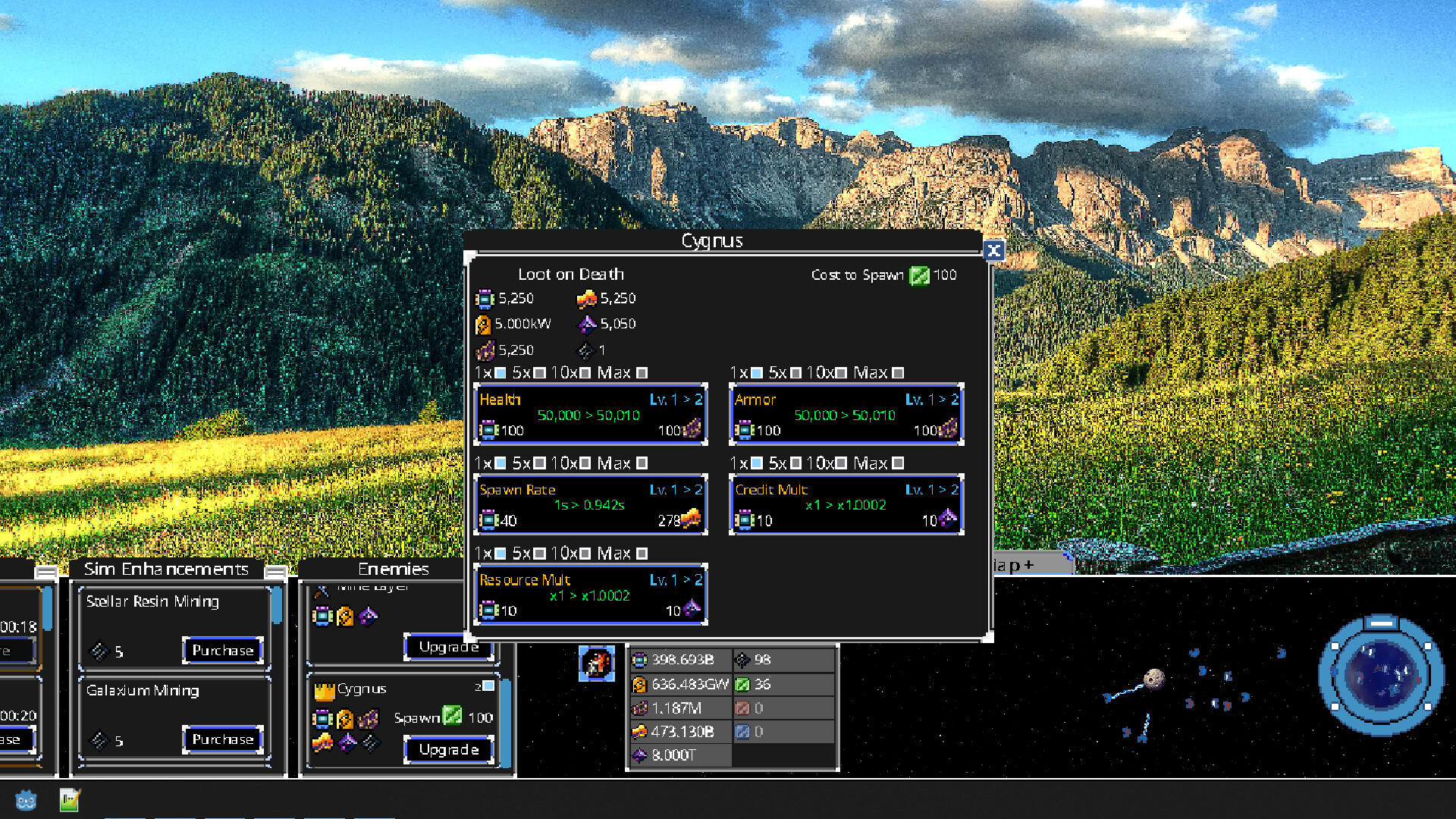The image size is (1456, 819).
Task: Enable the 10x checkbox above Armor
Action: pyautogui.click(x=841, y=373)
